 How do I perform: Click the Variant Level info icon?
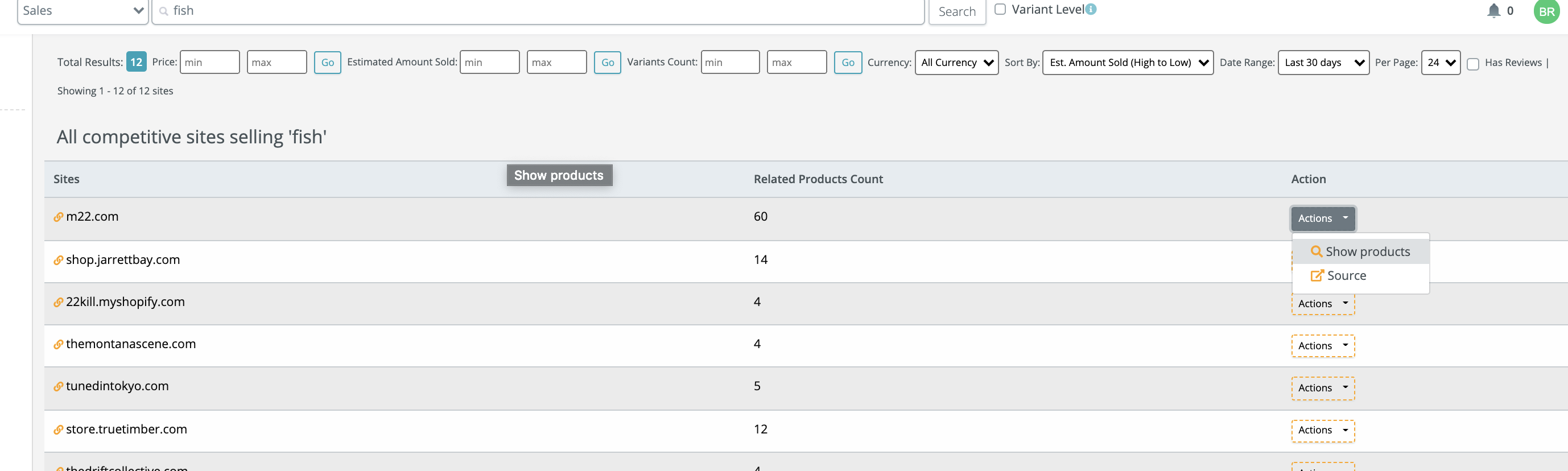1091,9
